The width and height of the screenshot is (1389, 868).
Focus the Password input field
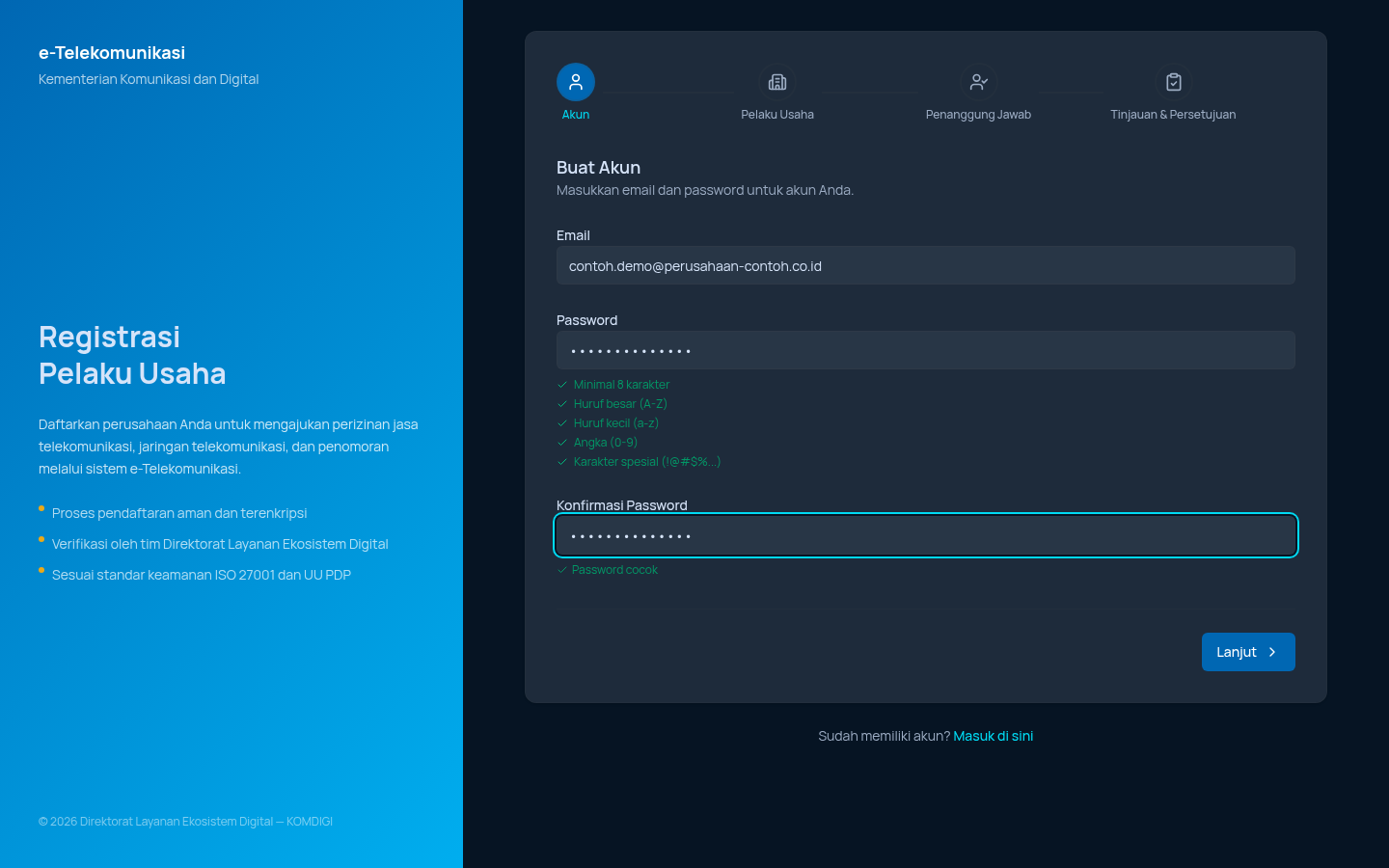926,350
